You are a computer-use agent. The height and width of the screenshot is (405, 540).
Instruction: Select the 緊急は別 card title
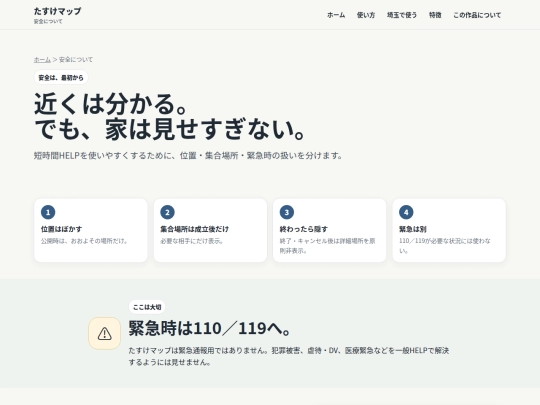(x=413, y=229)
